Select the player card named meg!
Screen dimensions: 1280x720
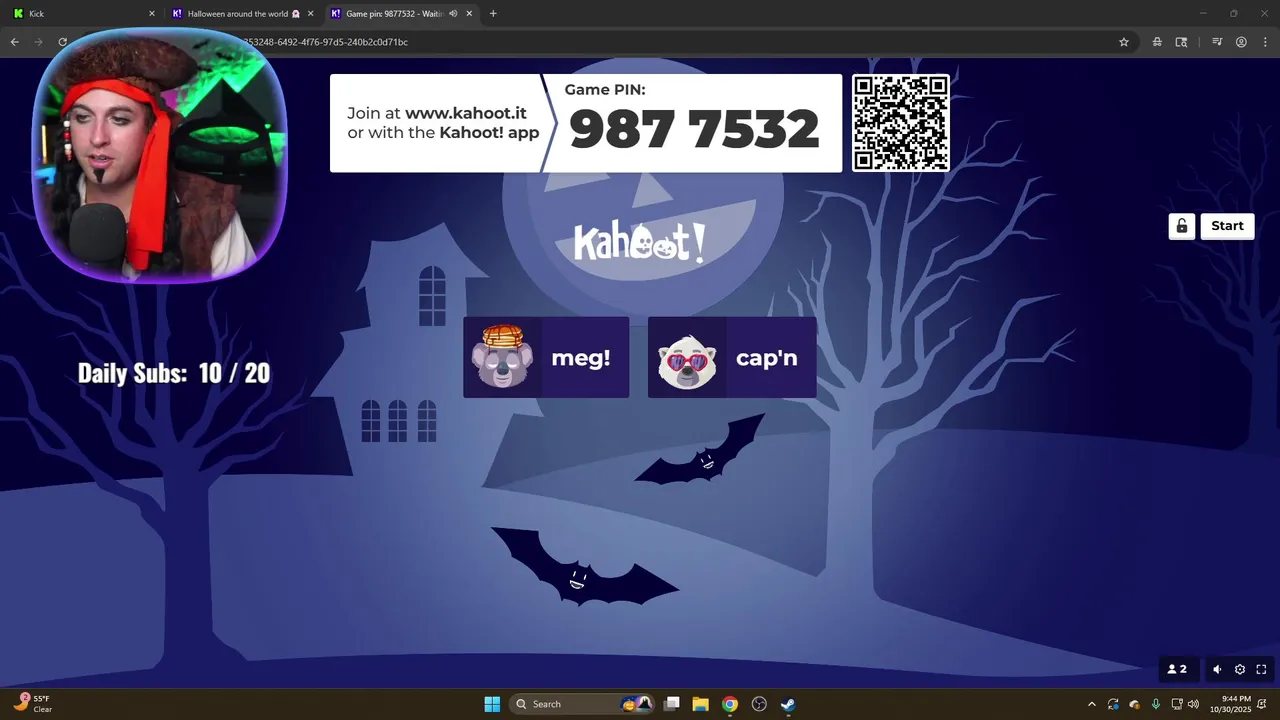click(x=546, y=358)
